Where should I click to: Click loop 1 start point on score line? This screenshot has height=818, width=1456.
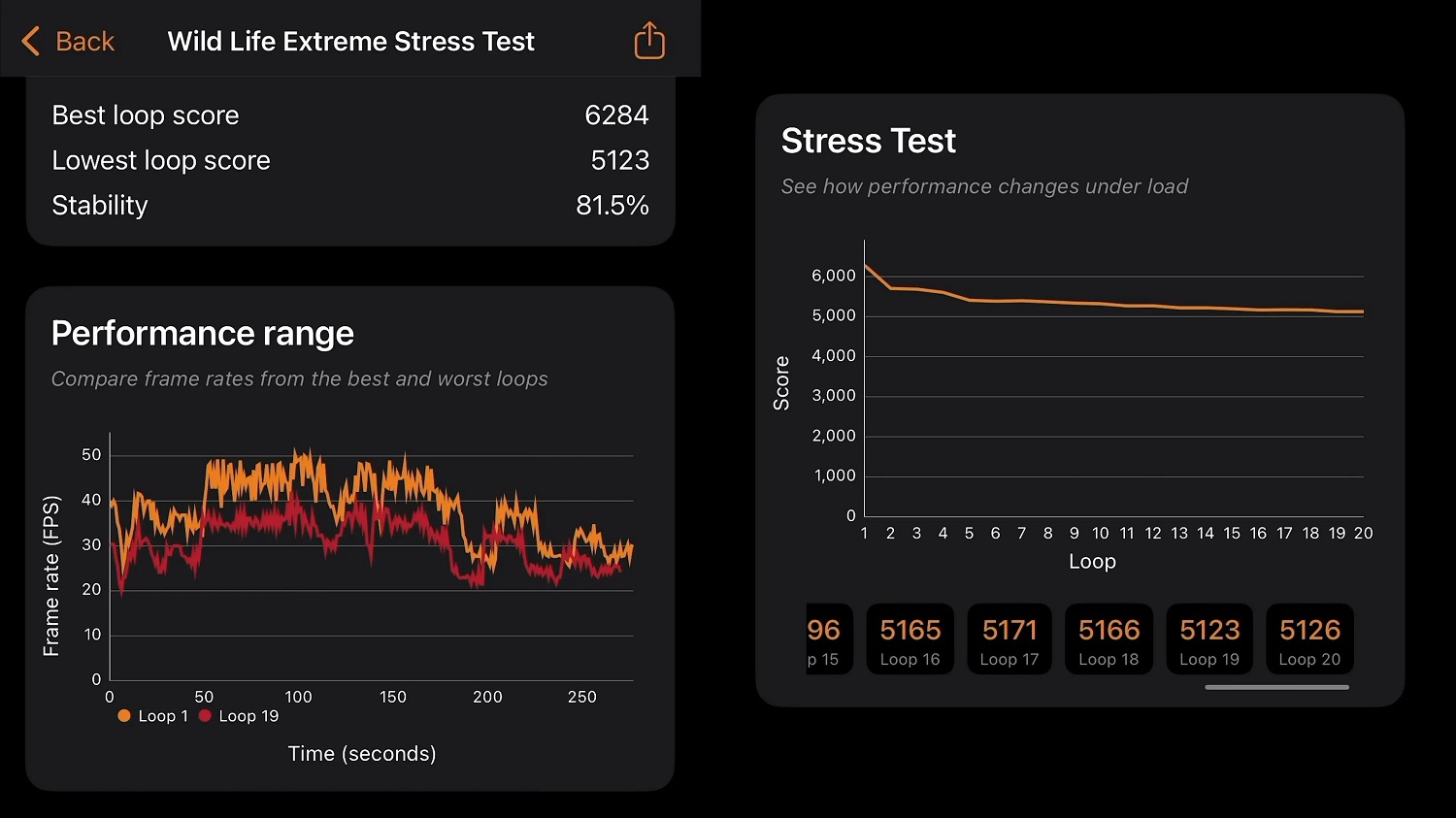click(x=865, y=265)
